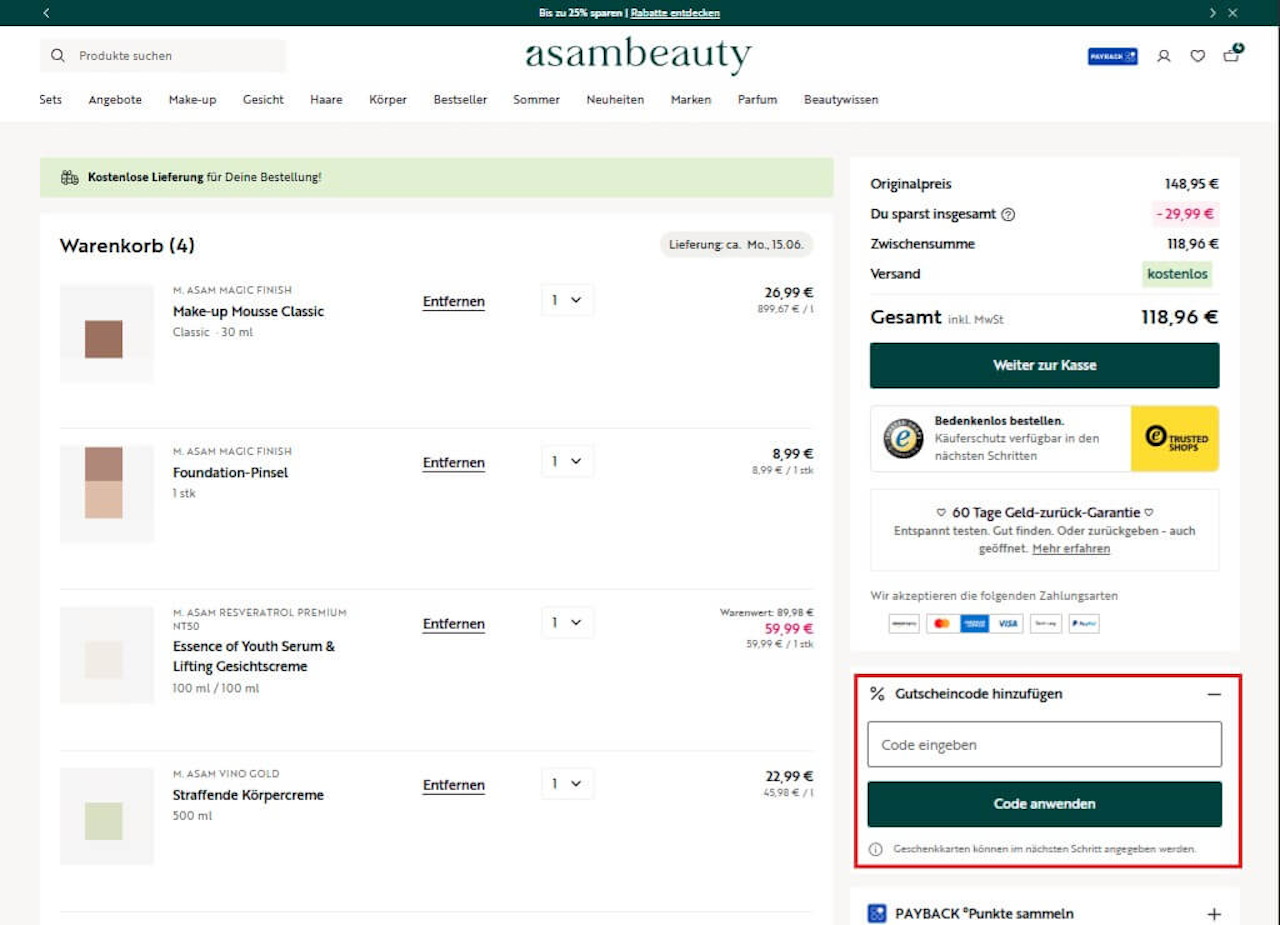This screenshot has height=925, width=1280.
Task: Open Straffende Körpercreme product thumbnail
Action: pyautogui.click(x=106, y=816)
